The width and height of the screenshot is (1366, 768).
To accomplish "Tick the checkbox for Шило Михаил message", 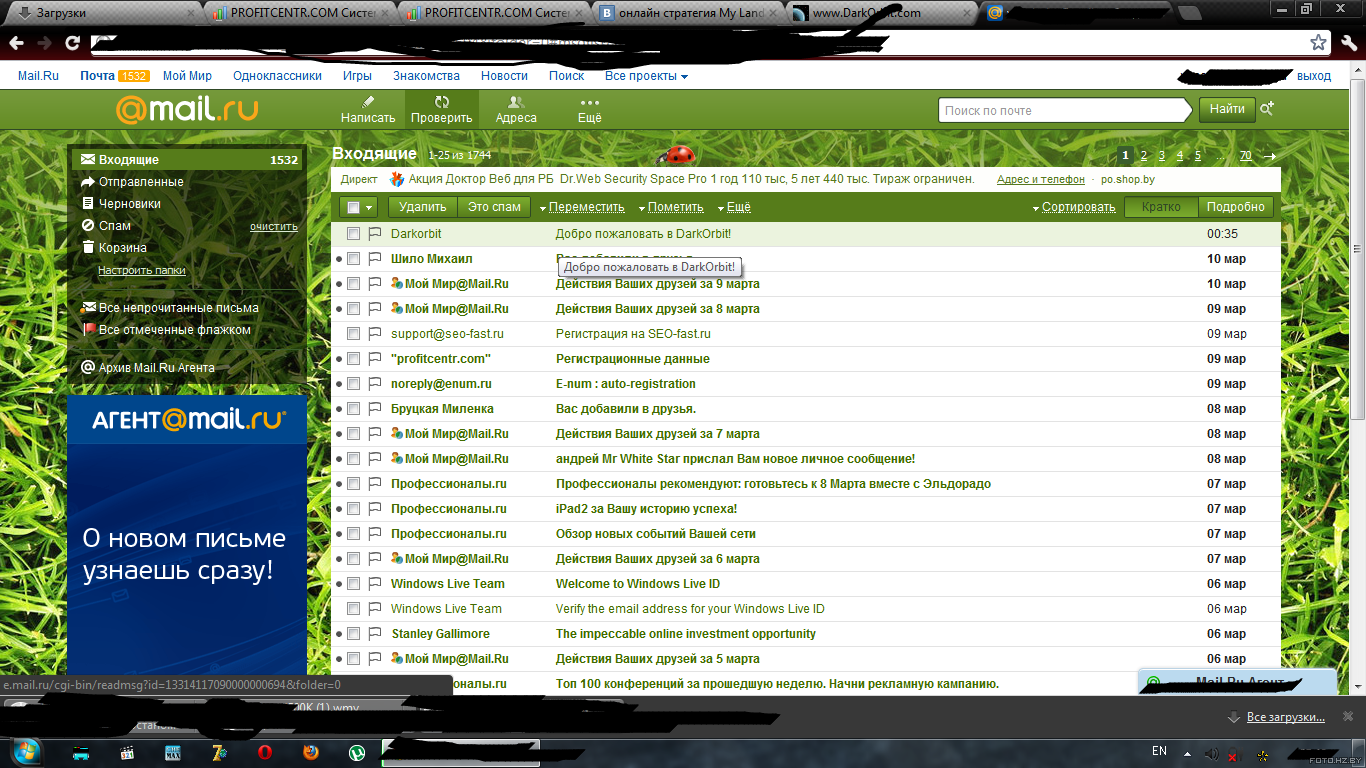I will [x=353, y=259].
